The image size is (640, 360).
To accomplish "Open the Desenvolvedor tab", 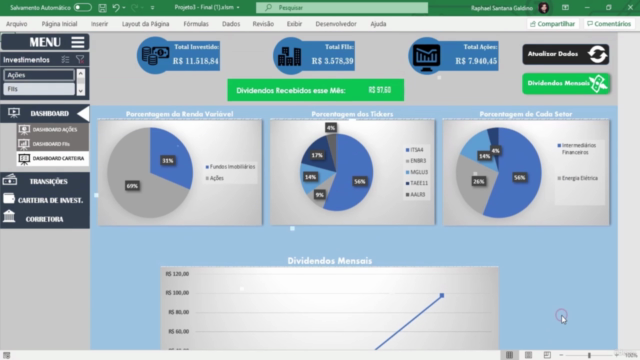I will pos(336,24).
